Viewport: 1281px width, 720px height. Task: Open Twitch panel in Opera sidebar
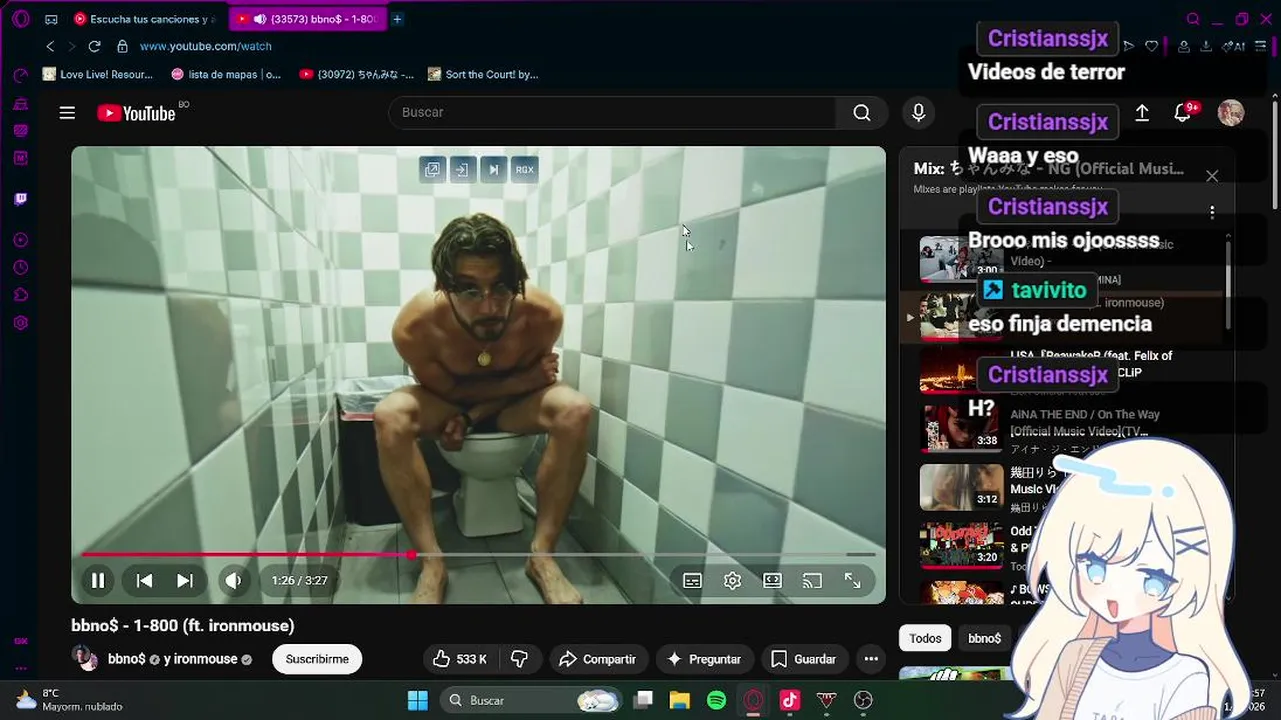coord(20,198)
